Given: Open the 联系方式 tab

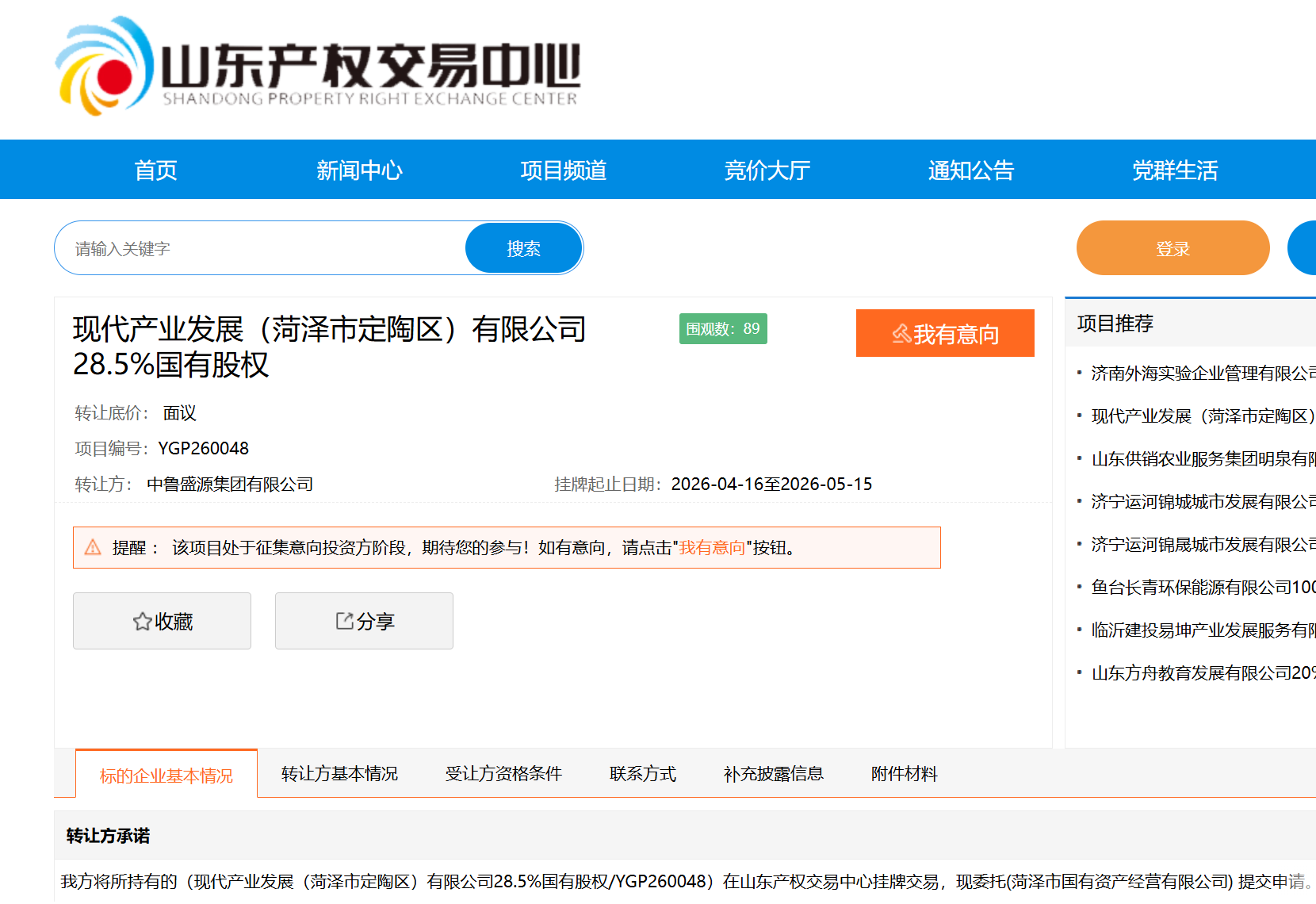Looking at the screenshot, I should point(642,774).
